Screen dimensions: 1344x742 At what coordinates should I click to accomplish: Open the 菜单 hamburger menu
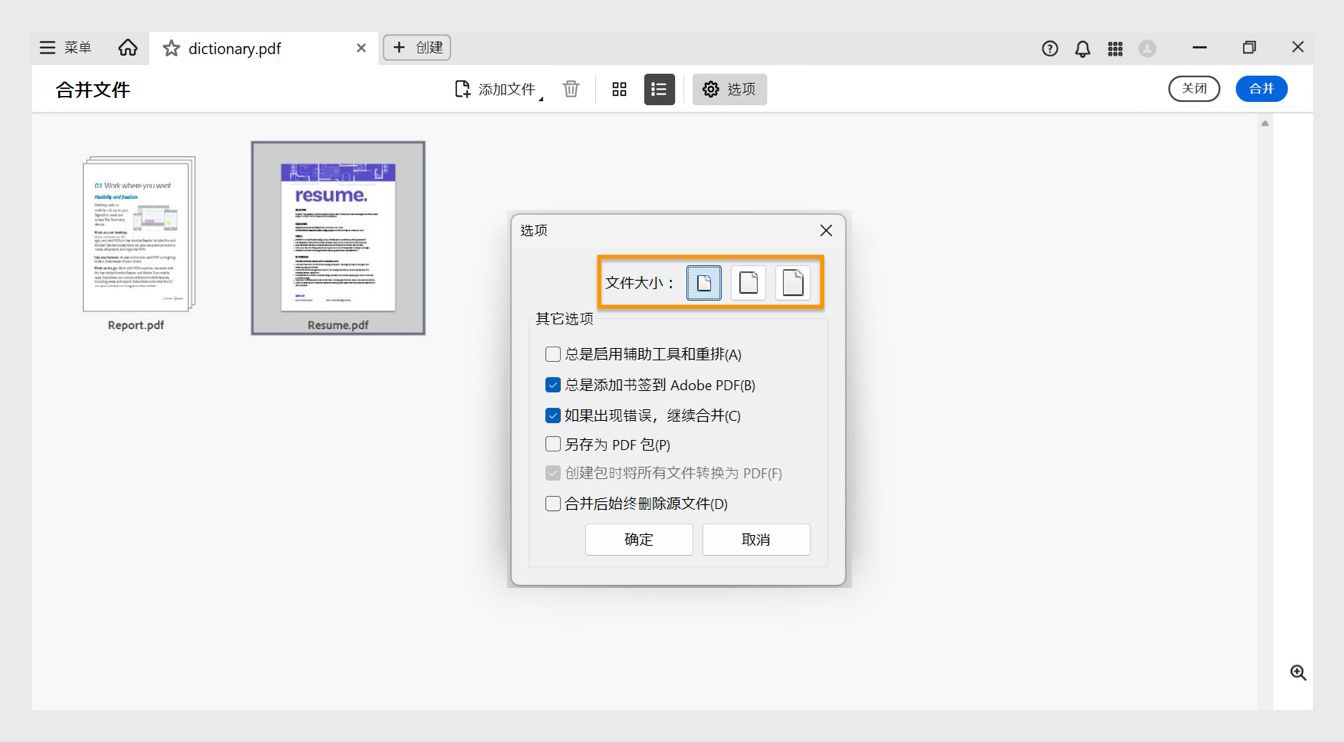coord(46,47)
